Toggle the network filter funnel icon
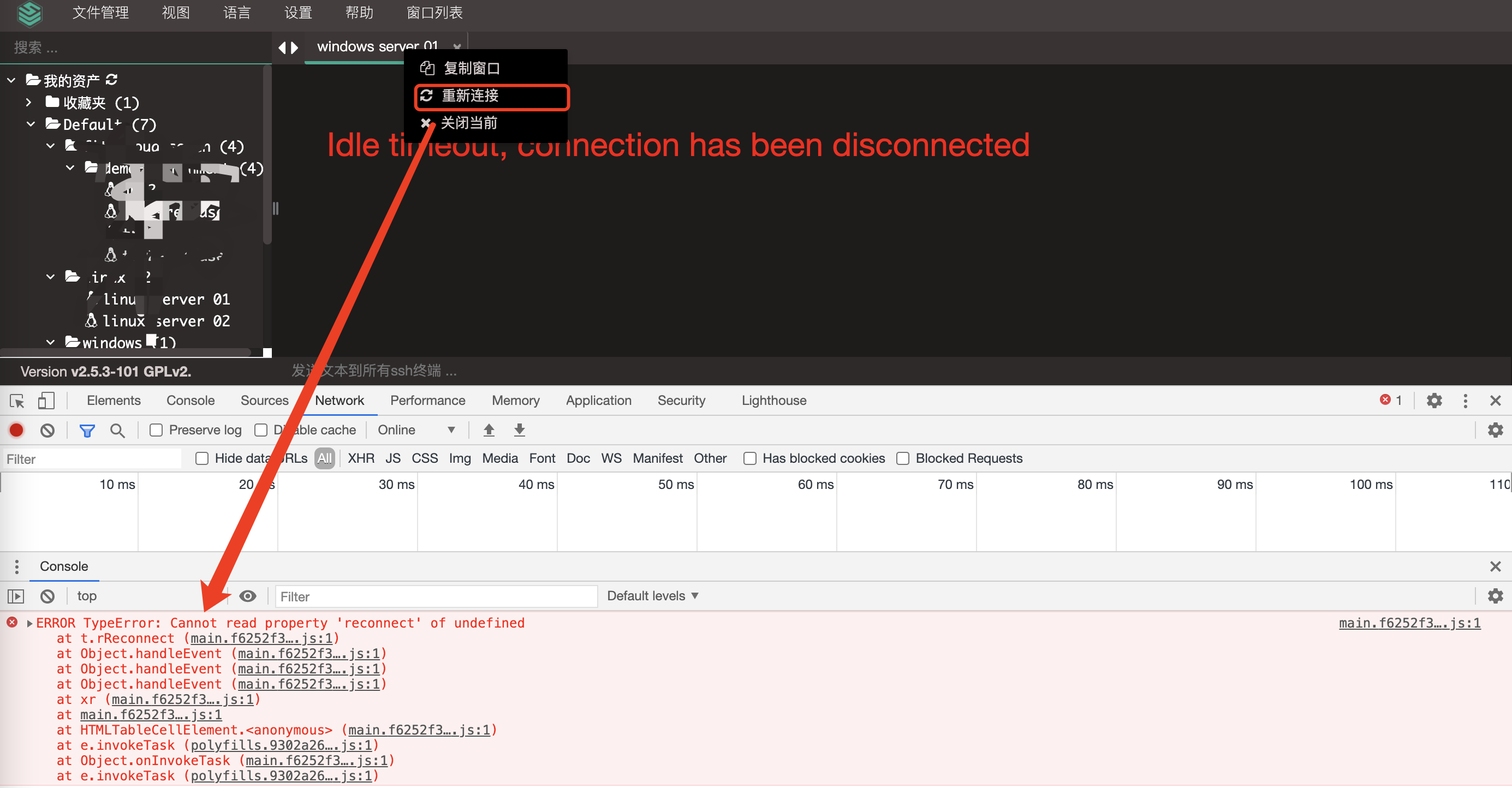Image resolution: width=1512 pixels, height=788 pixels. tap(87, 431)
